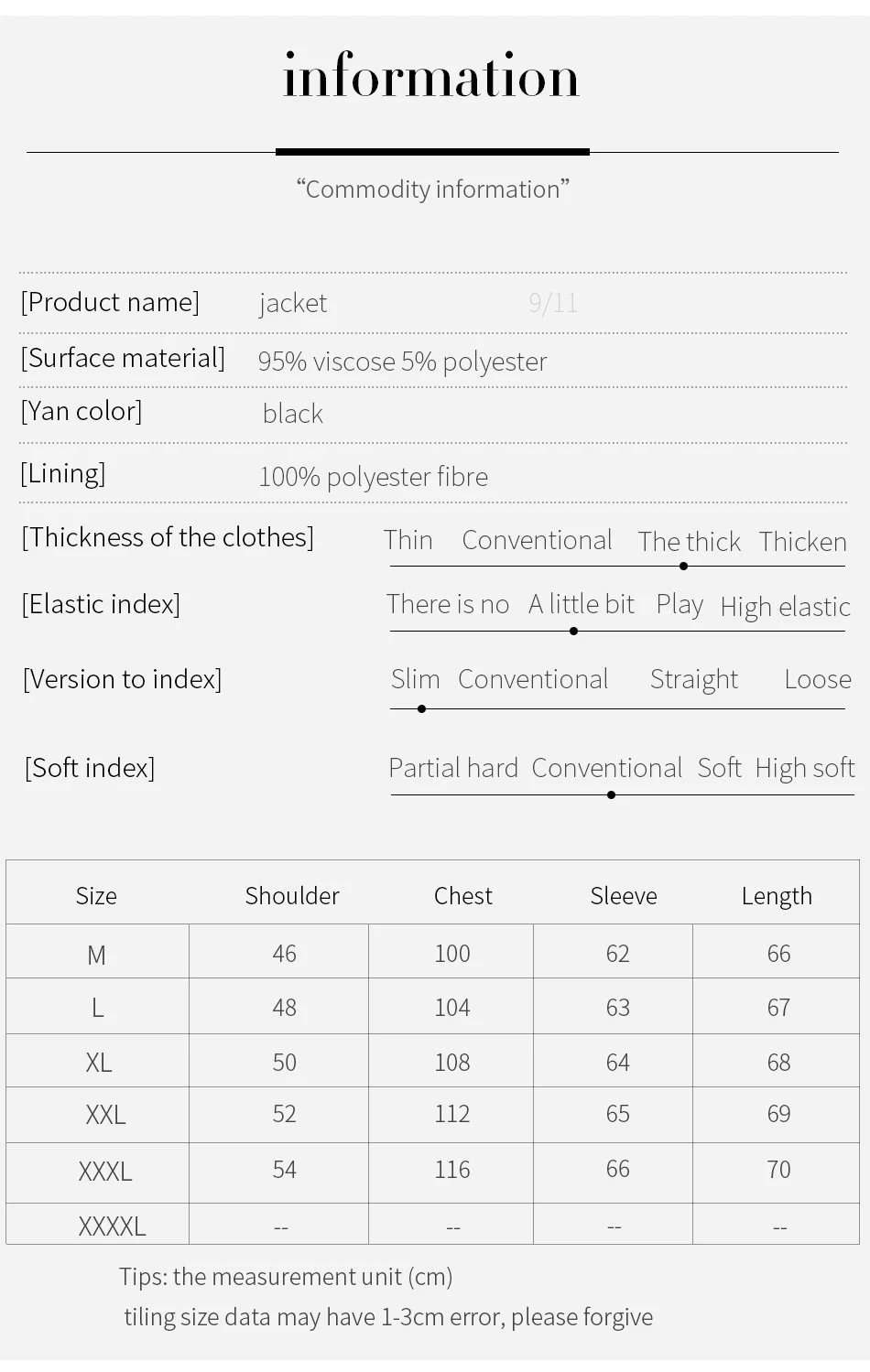
Task: Click the Chest column header
Action: click(x=463, y=896)
